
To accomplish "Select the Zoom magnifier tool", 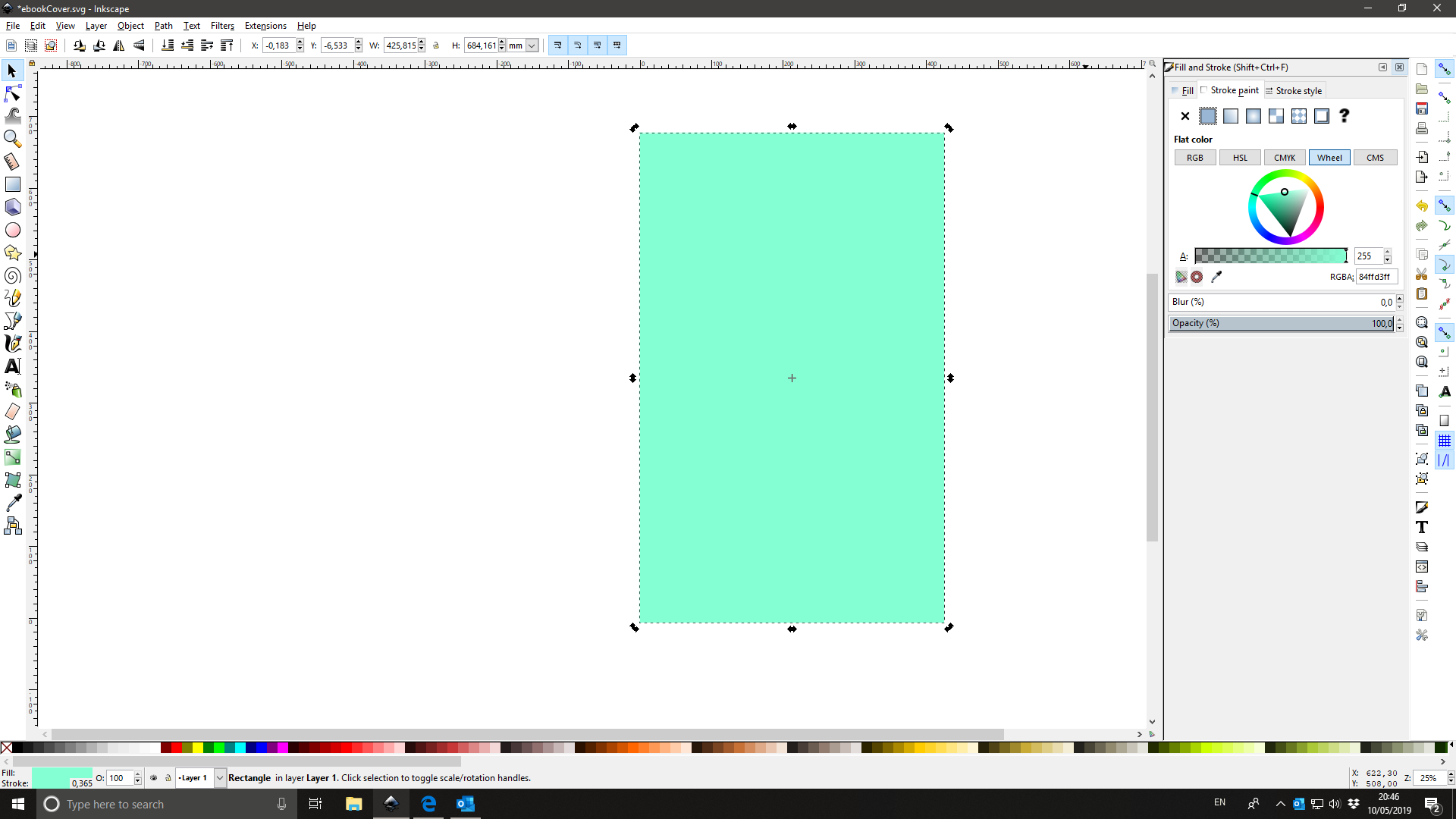I will coord(12,139).
